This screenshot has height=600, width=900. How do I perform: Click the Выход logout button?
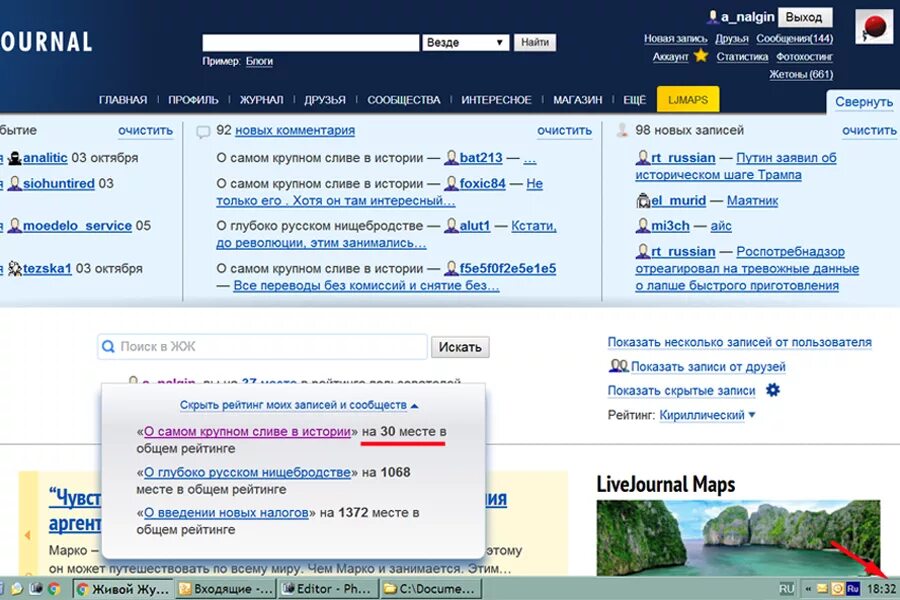pyautogui.click(x=804, y=17)
